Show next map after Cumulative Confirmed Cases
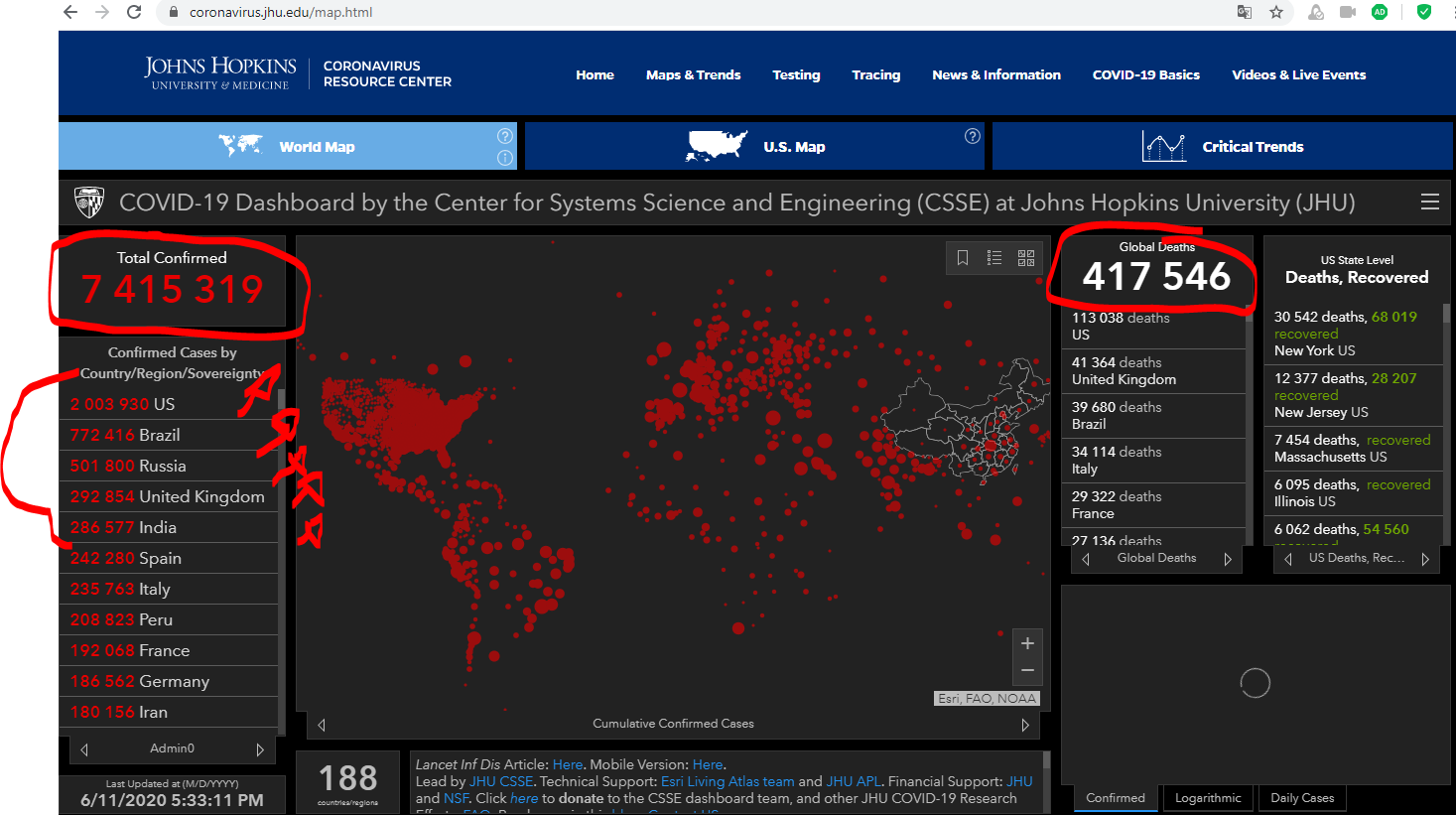The width and height of the screenshot is (1456, 815). click(x=1025, y=725)
